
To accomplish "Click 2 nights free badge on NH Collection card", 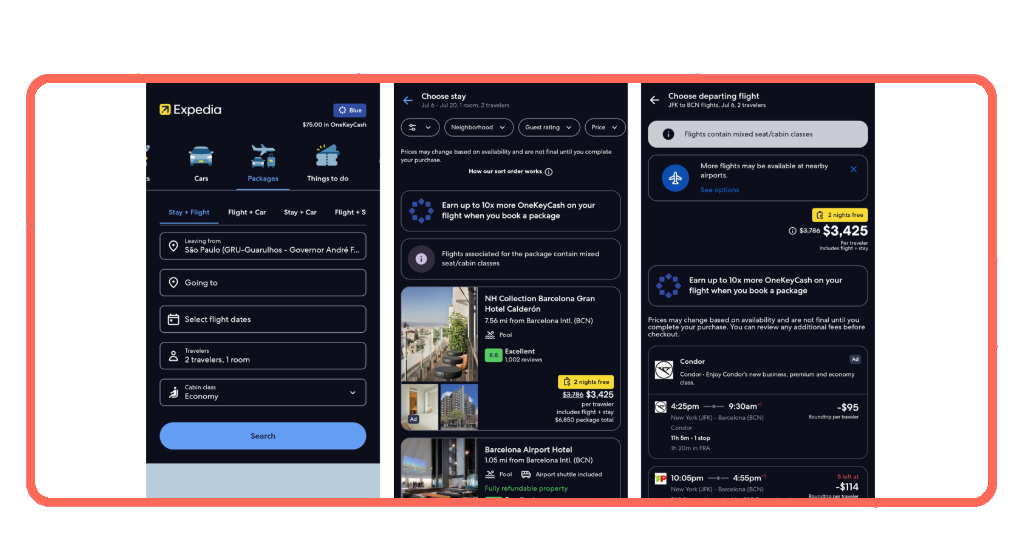I will [586, 382].
